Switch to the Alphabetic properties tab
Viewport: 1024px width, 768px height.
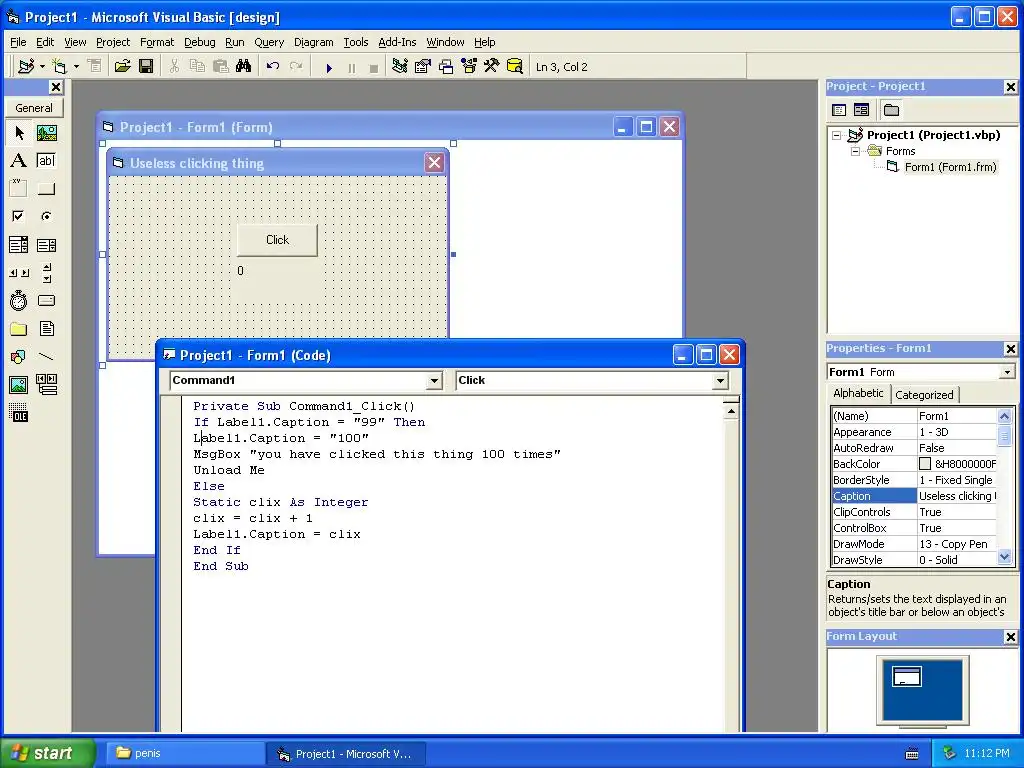click(x=858, y=393)
